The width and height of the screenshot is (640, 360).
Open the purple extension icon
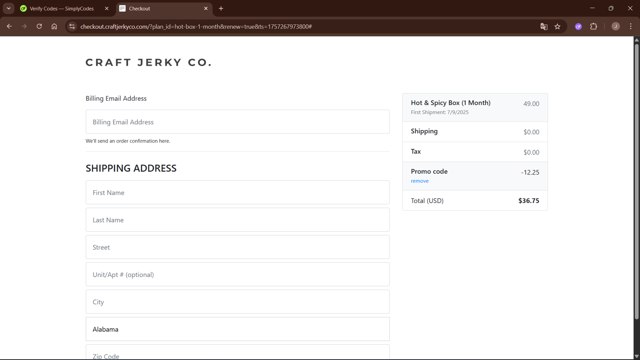(x=578, y=26)
